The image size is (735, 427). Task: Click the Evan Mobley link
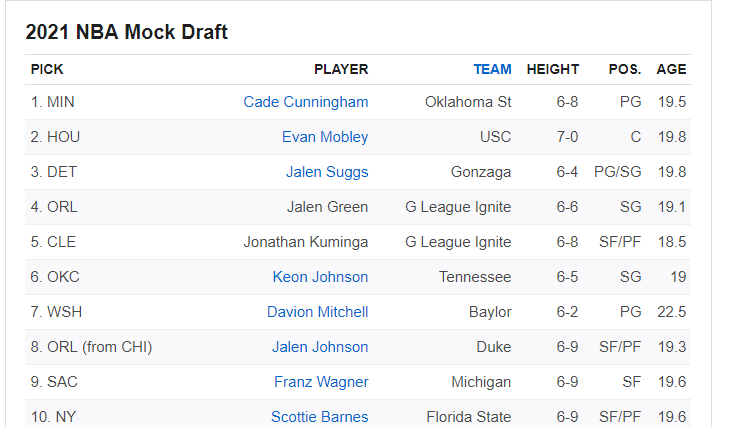pyautogui.click(x=324, y=137)
